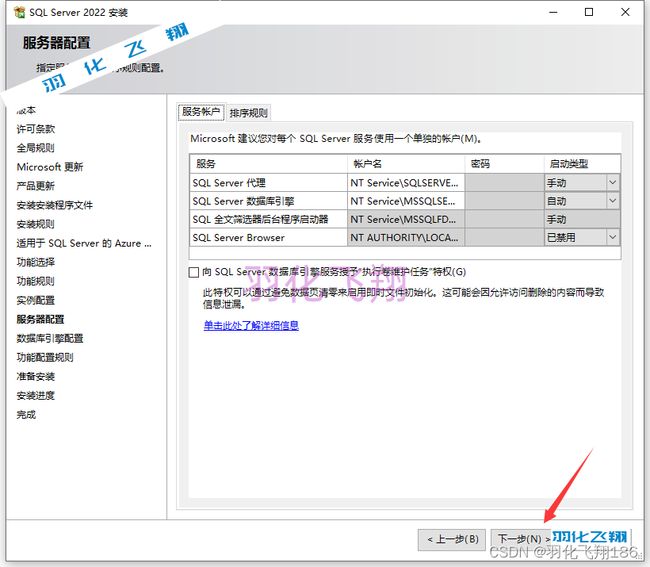Screen dimensions: 650x567
Task: Click the 帐户名 column header
Action: [406, 164]
